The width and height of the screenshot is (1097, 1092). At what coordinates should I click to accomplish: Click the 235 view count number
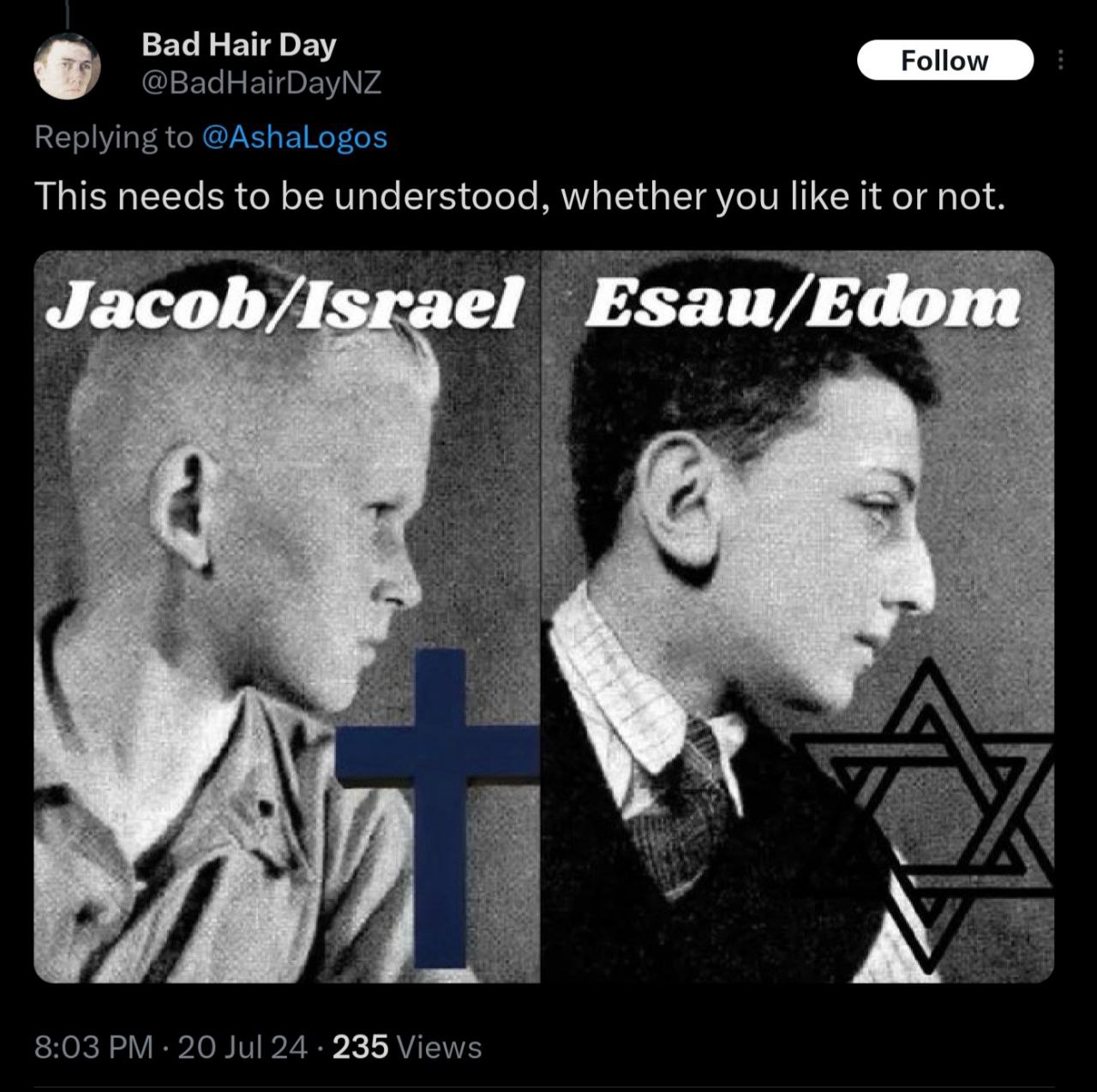tap(360, 1047)
